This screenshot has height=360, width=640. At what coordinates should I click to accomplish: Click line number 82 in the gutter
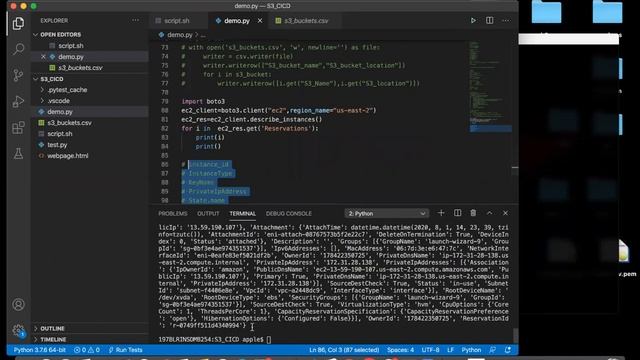tap(164, 129)
